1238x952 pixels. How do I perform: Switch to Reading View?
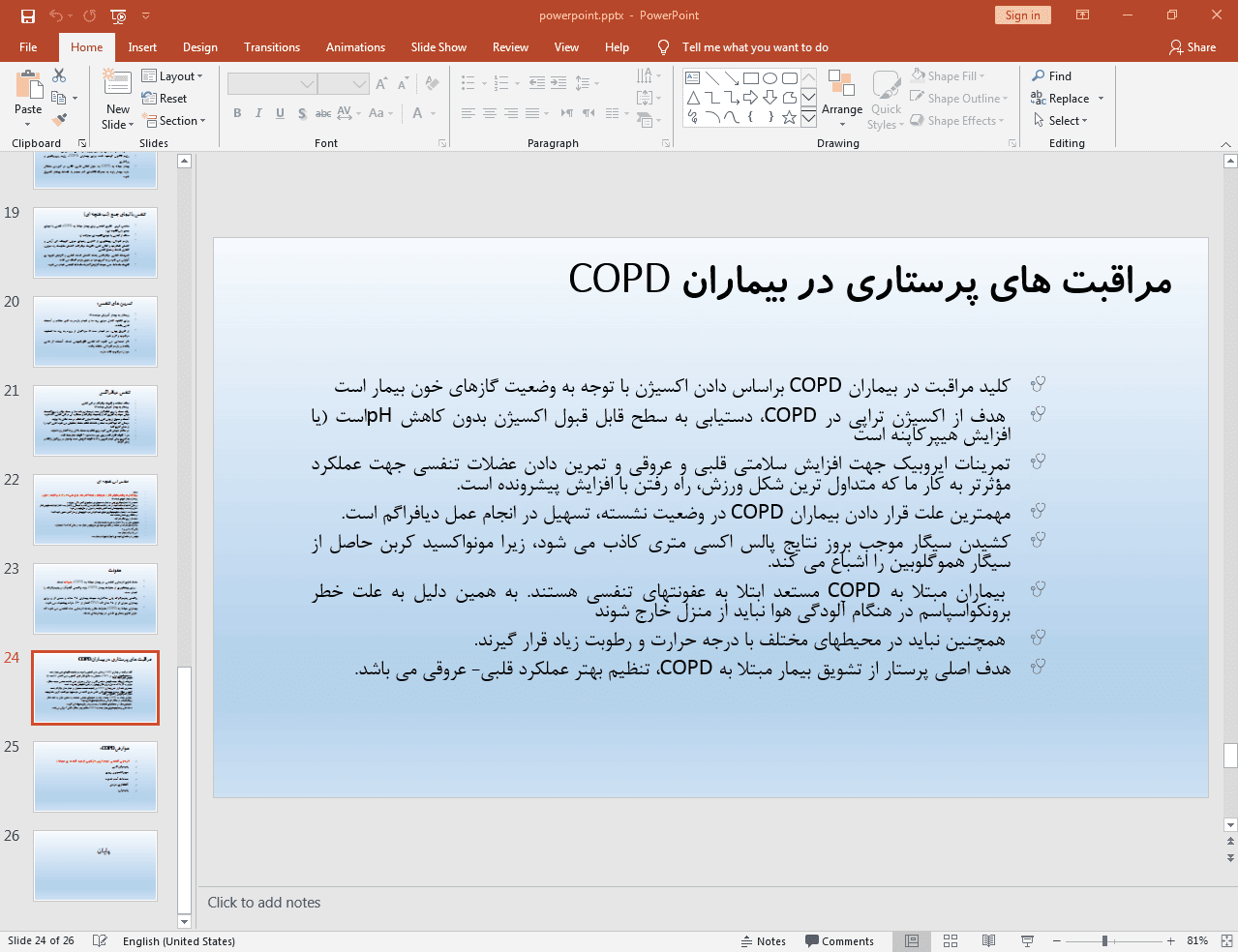[x=988, y=940]
